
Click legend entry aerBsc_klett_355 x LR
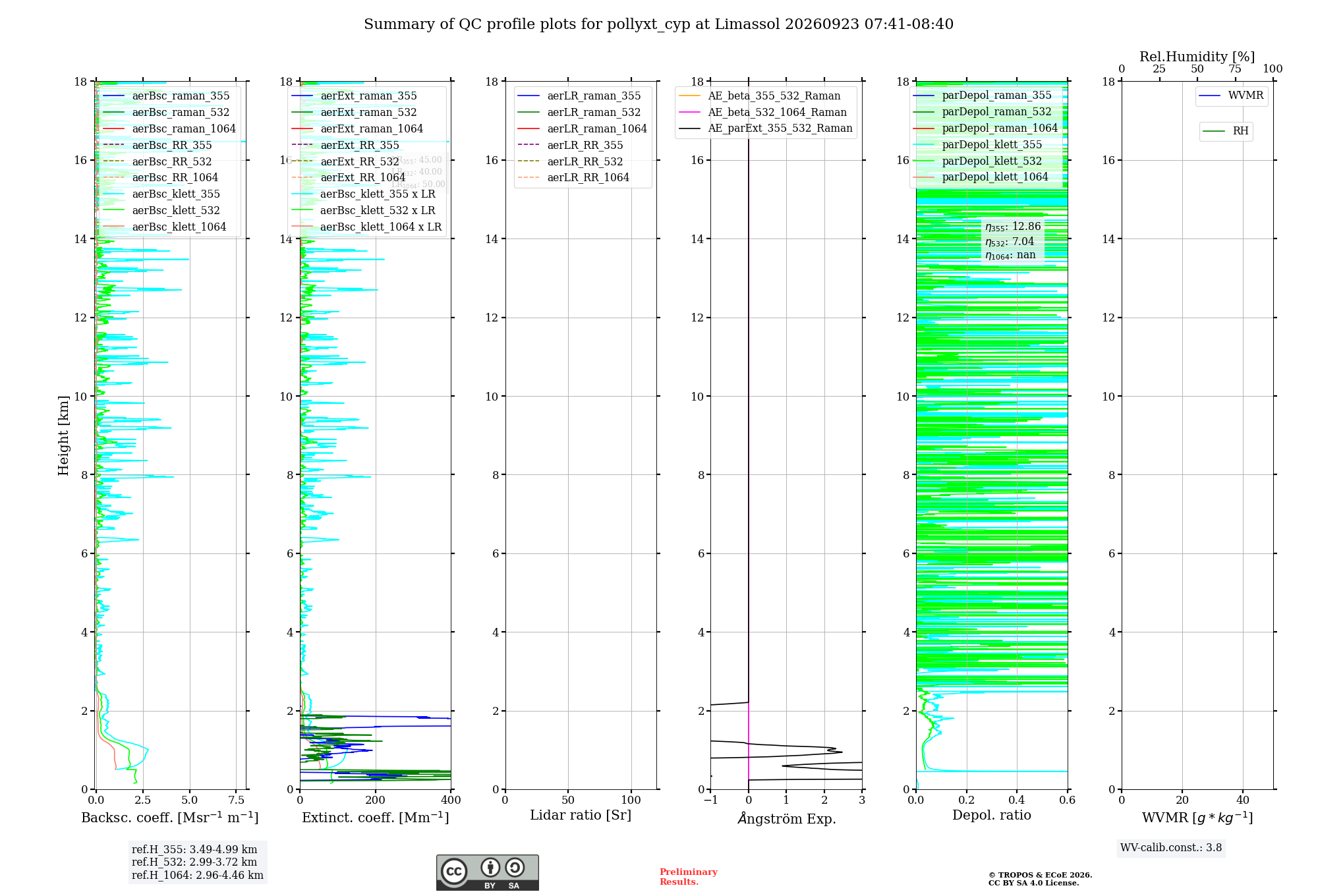(x=363, y=194)
